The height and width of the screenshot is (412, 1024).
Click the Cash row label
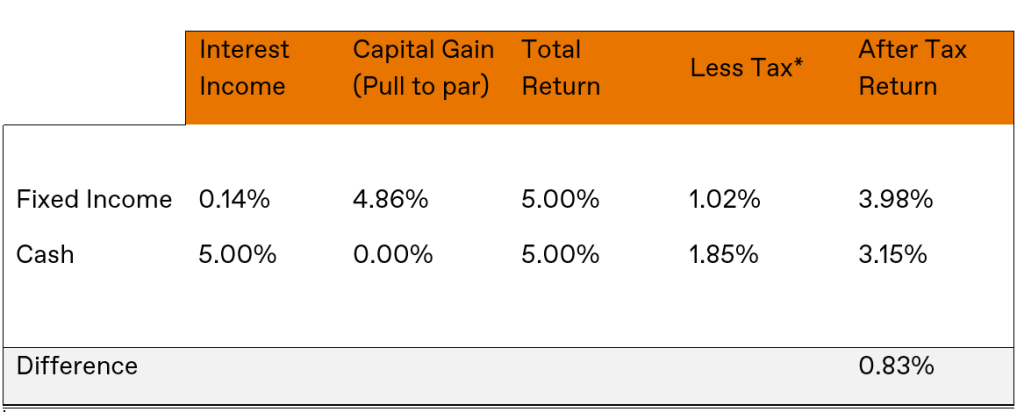point(45,254)
